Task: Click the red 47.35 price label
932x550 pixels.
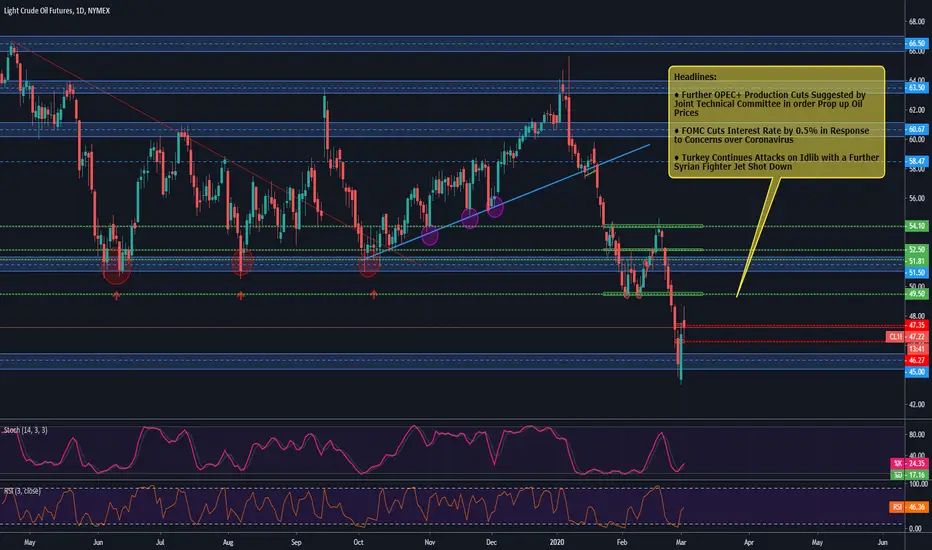Action: 916,325
